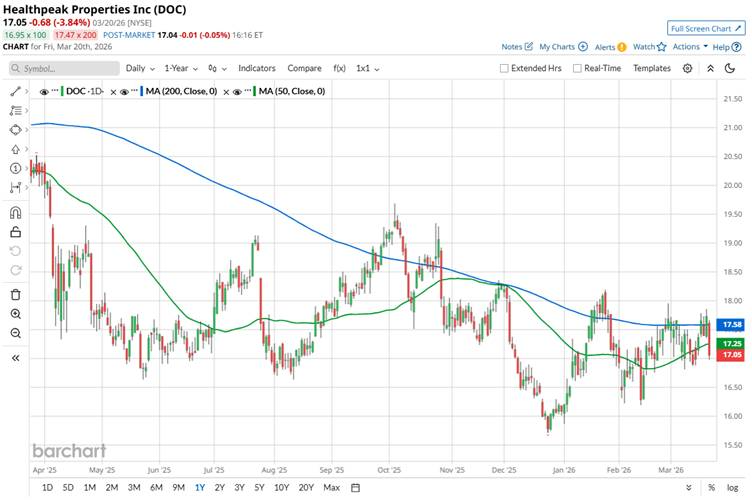Open the Indicators panel
This screenshot has height=504, width=752.
[257, 68]
